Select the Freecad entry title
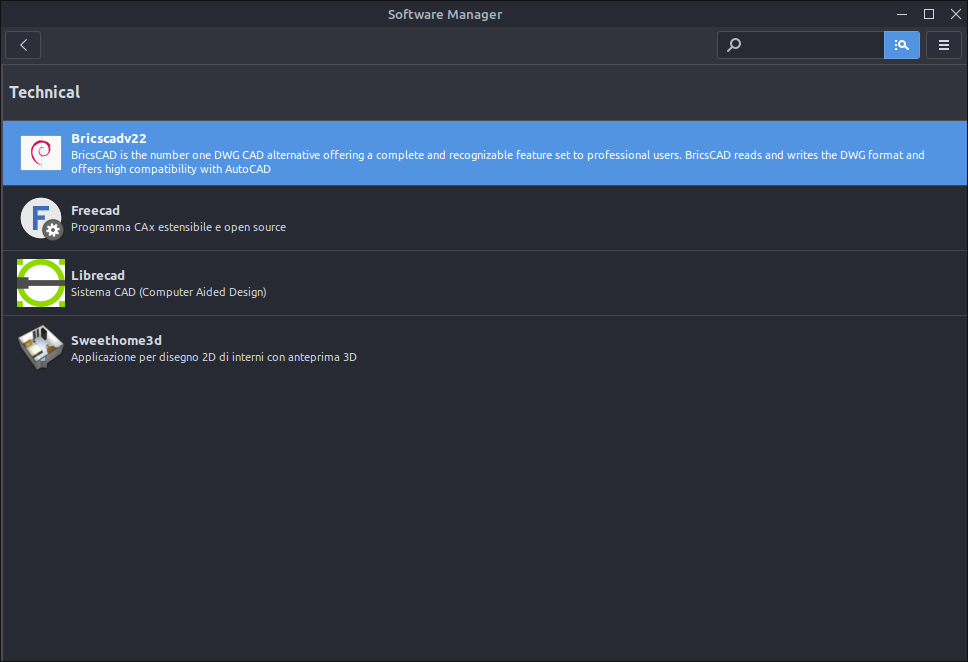This screenshot has height=662, width=968. click(95, 211)
